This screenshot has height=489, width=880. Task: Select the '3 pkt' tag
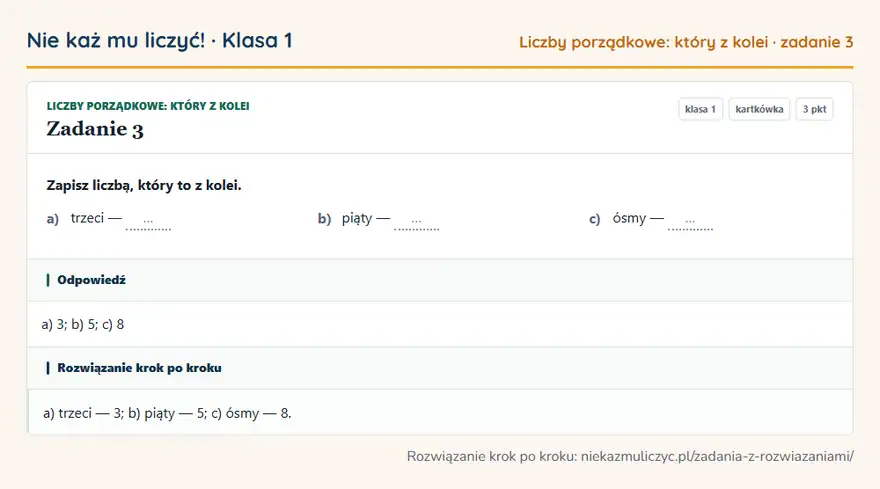pyautogui.click(x=814, y=109)
